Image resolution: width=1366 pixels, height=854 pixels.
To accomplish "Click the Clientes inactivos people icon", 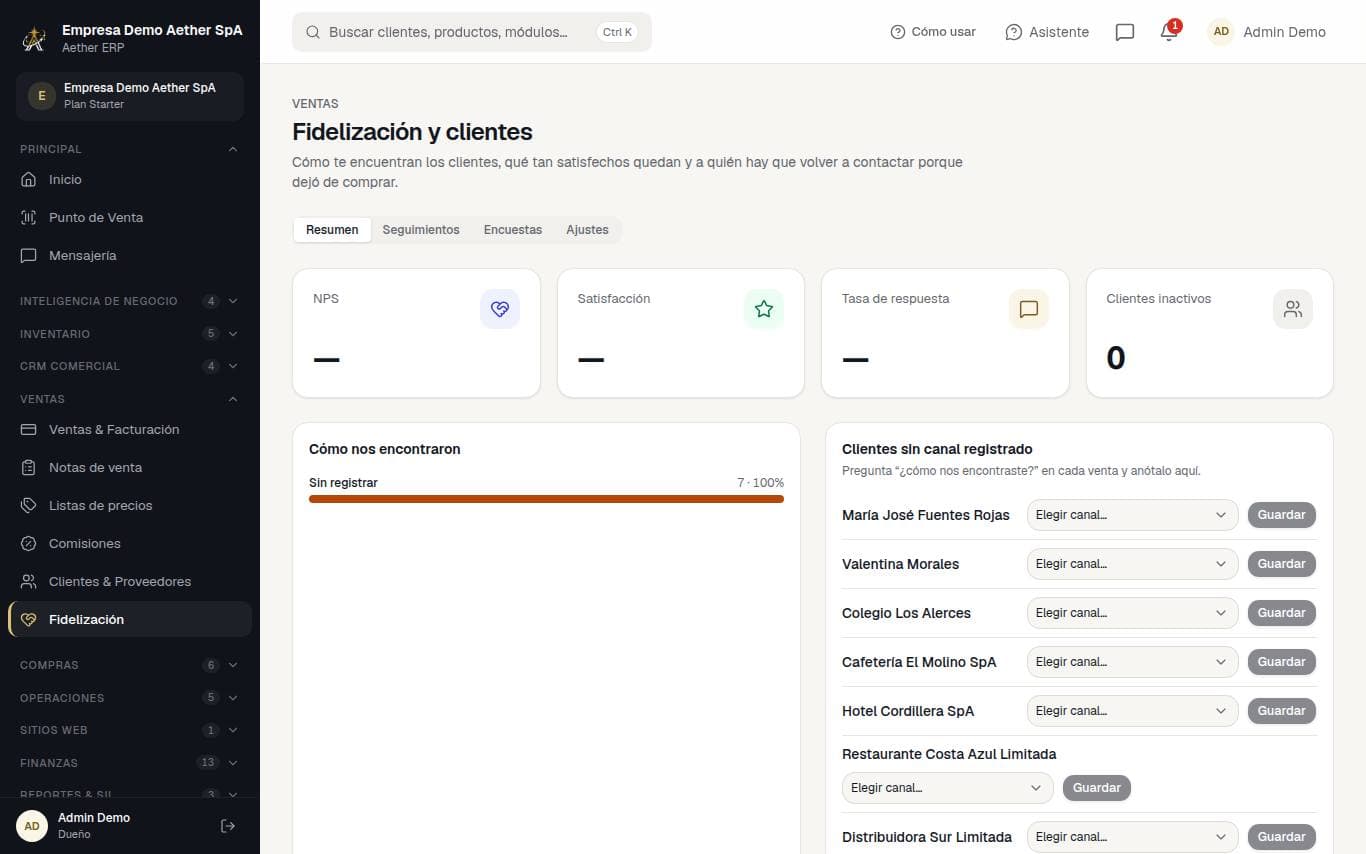I will point(1293,309).
